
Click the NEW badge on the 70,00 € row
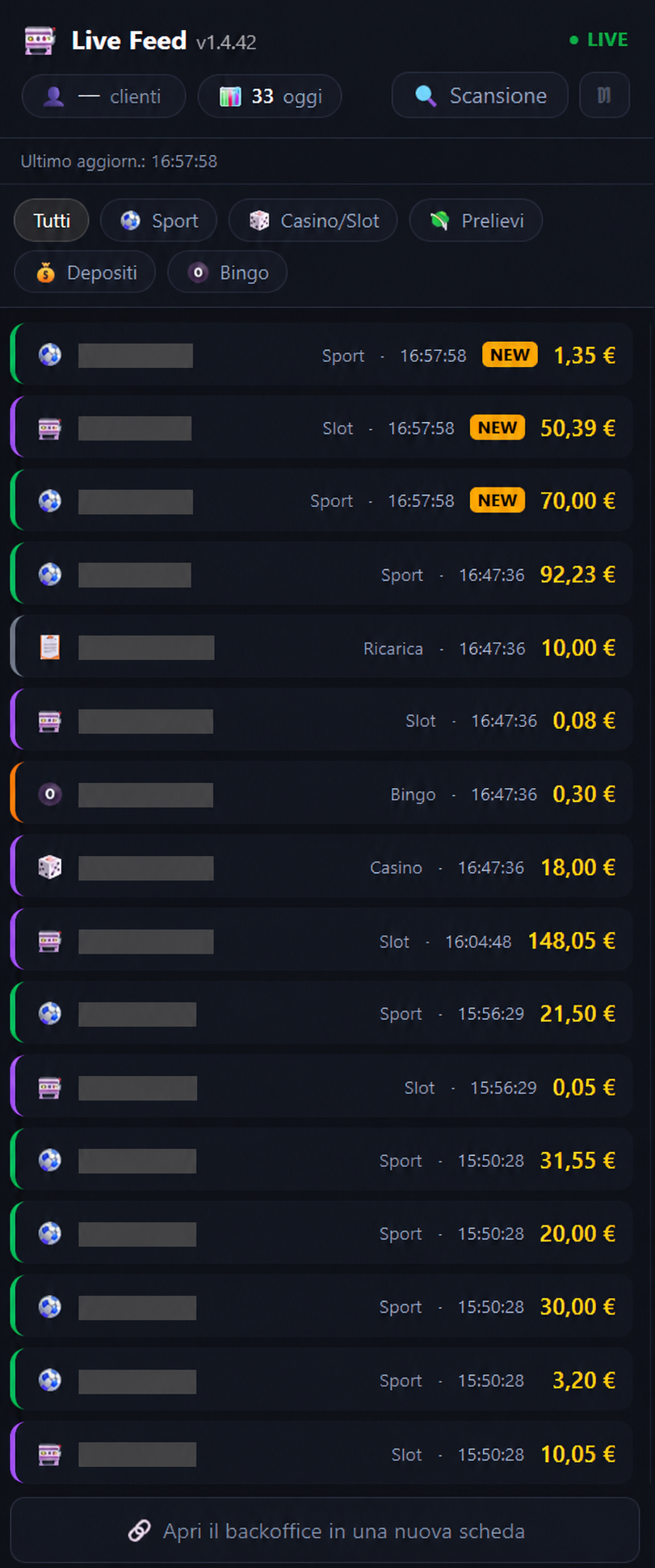(x=498, y=500)
